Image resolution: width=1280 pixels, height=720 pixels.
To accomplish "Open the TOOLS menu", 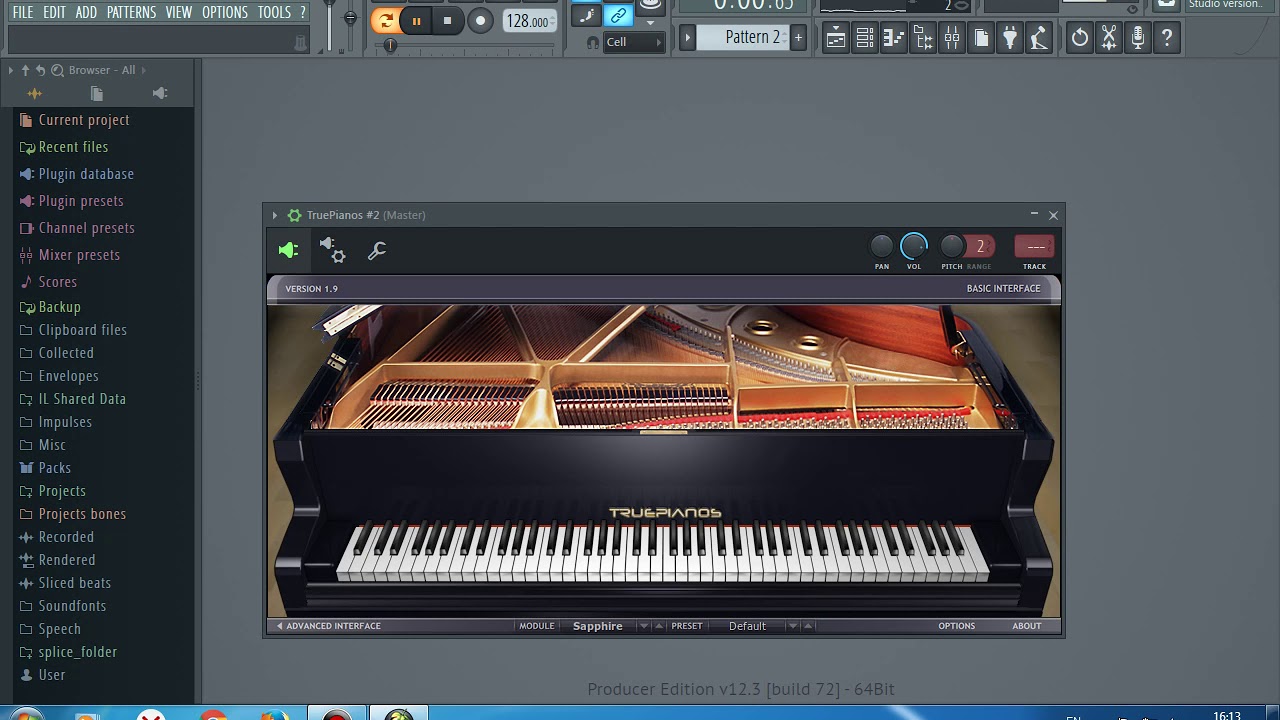I will (x=274, y=12).
